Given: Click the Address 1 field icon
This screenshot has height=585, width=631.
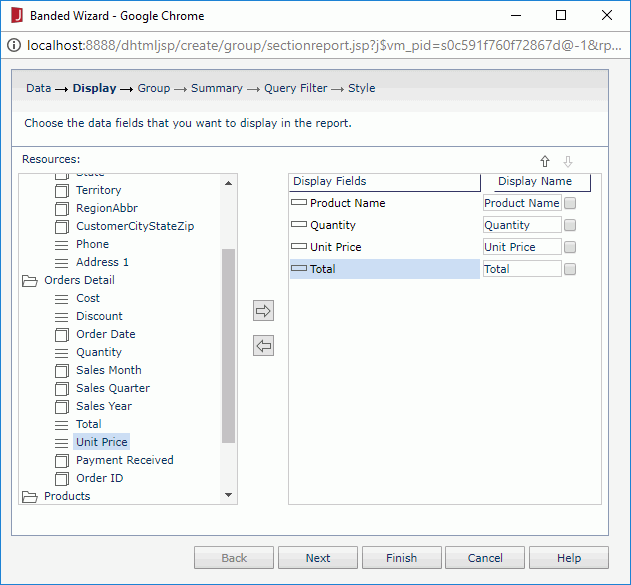Looking at the screenshot, I should [x=62, y=263].
